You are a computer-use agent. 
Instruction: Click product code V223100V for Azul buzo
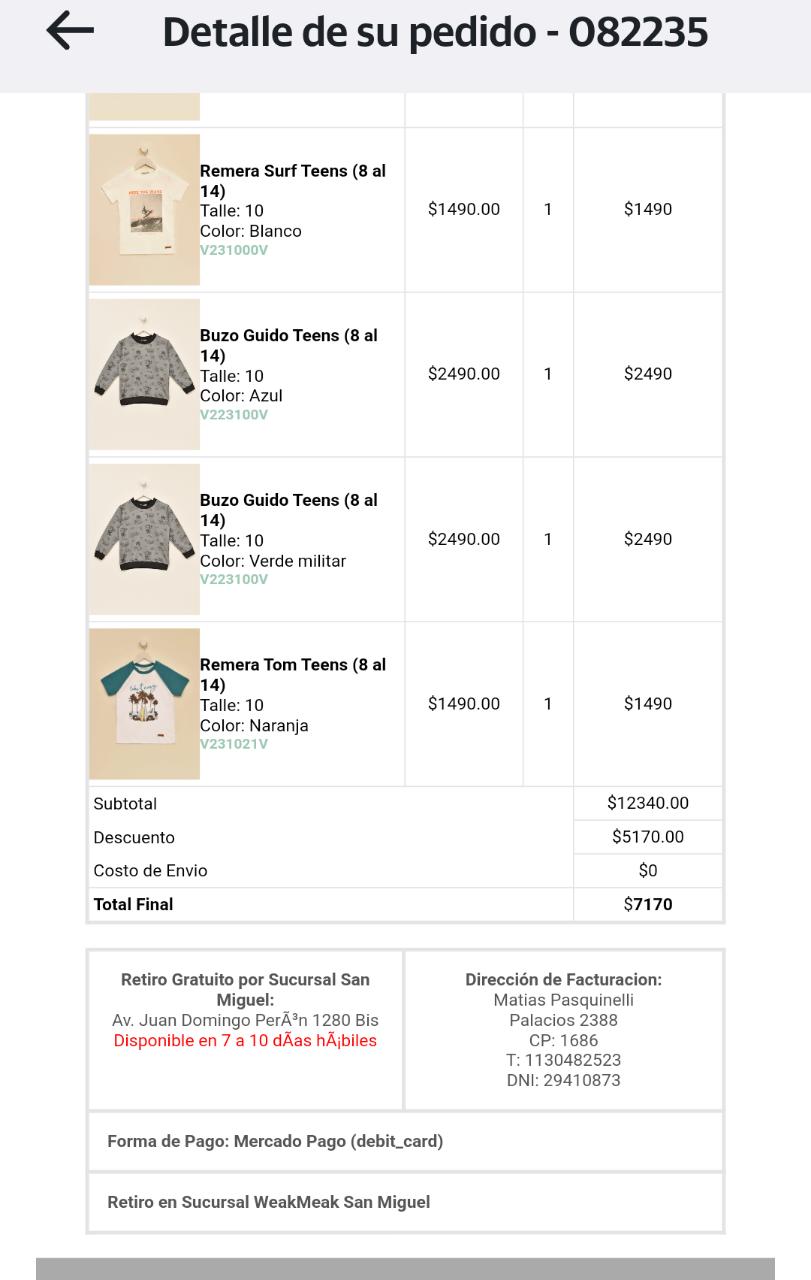(234, 415)
